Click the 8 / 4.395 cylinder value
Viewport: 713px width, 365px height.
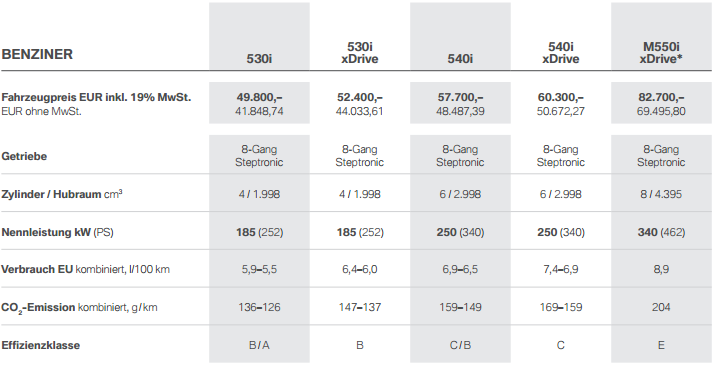(661, 194)
